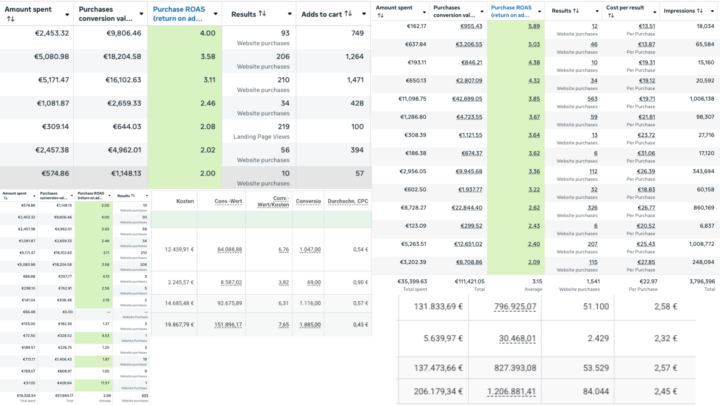Screen dimensions: 720x405
Task: Click the Conv.-Wert column header
Action: [228, 201]
